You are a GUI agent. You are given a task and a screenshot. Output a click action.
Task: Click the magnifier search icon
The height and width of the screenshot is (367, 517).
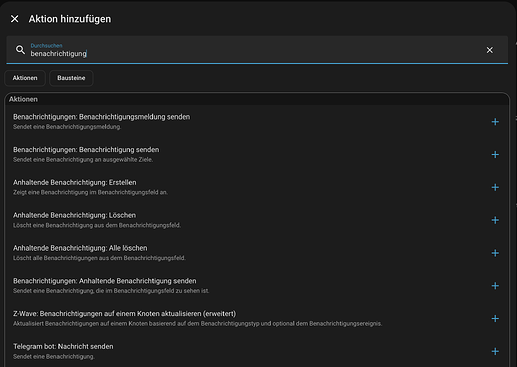[20, 50]
